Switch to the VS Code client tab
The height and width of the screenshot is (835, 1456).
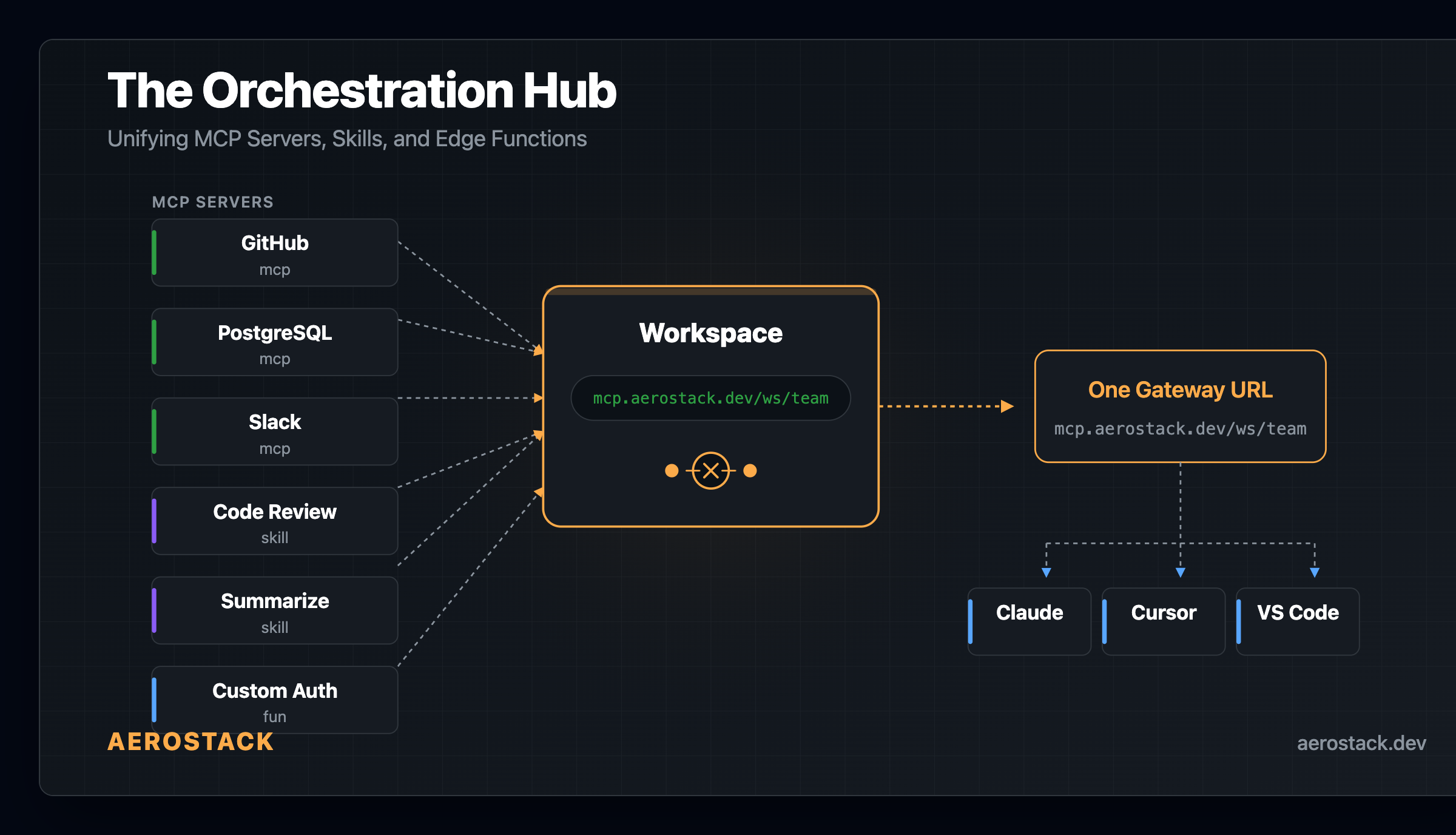[x=1297, y=621]
